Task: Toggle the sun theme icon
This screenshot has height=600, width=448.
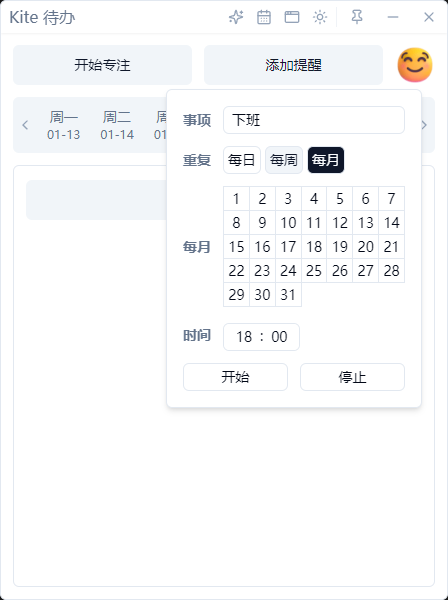Action: (320, 17)
